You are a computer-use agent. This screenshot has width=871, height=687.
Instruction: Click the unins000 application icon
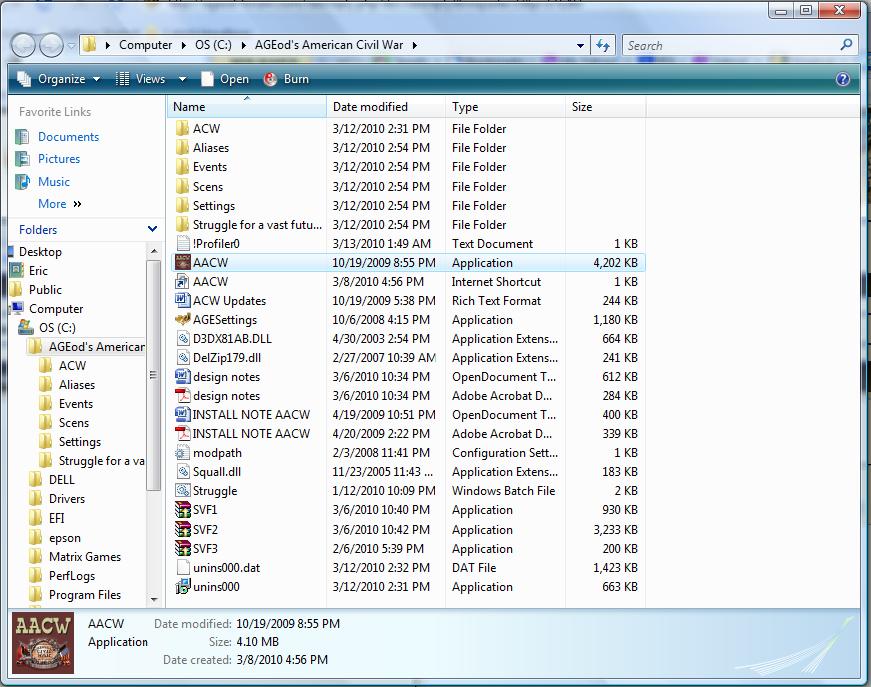(x=182, y=587)
